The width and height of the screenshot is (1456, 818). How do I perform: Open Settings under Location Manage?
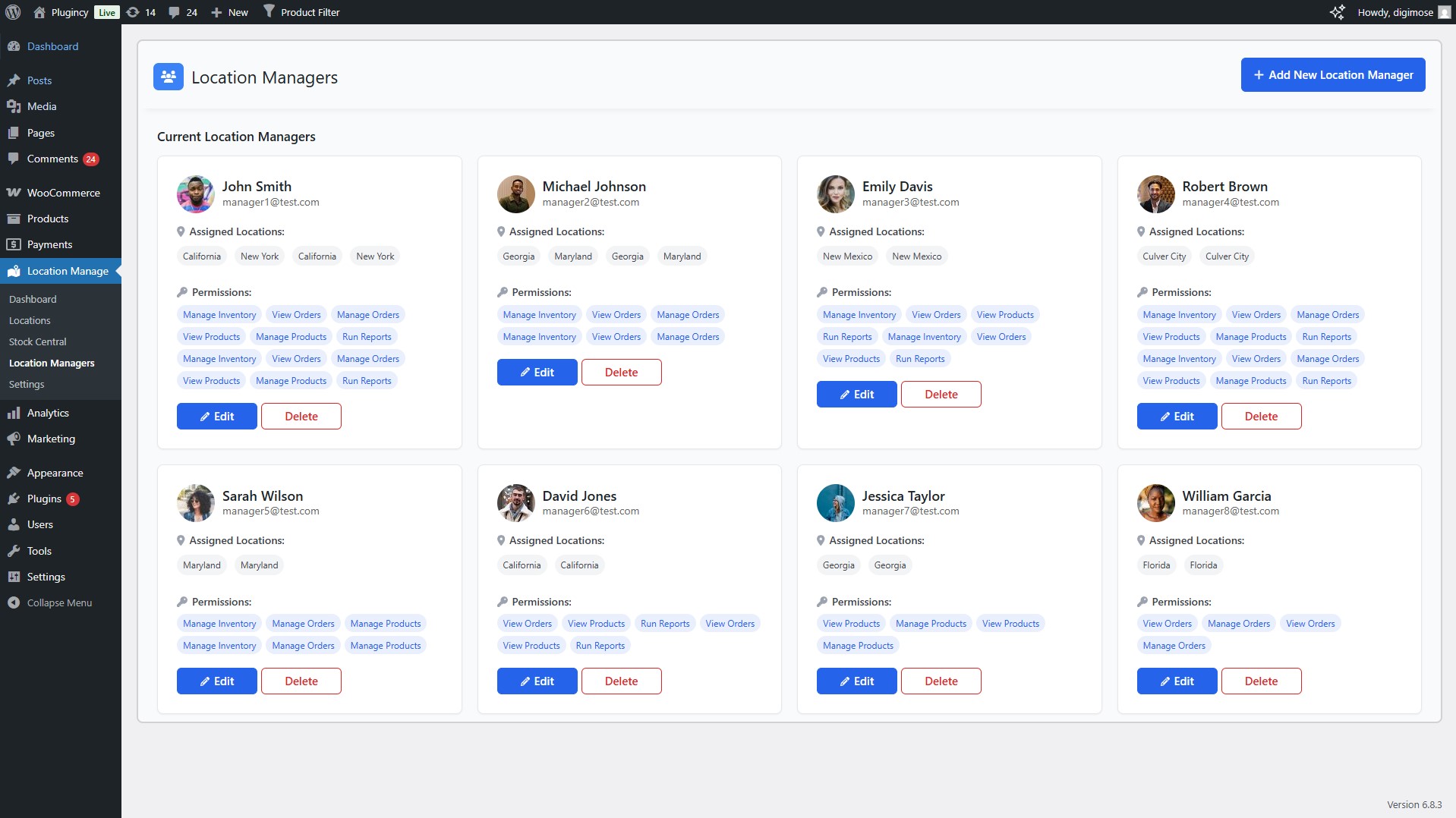click(27, 384)
